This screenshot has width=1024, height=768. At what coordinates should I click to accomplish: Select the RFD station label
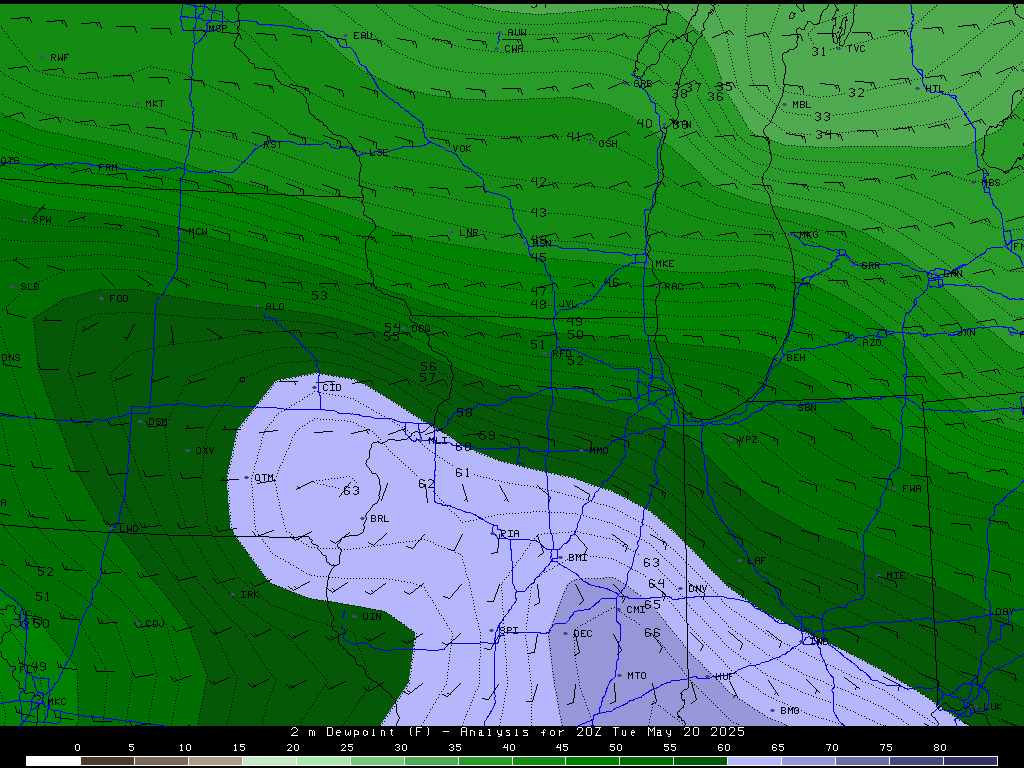click(x=562, y=353)
